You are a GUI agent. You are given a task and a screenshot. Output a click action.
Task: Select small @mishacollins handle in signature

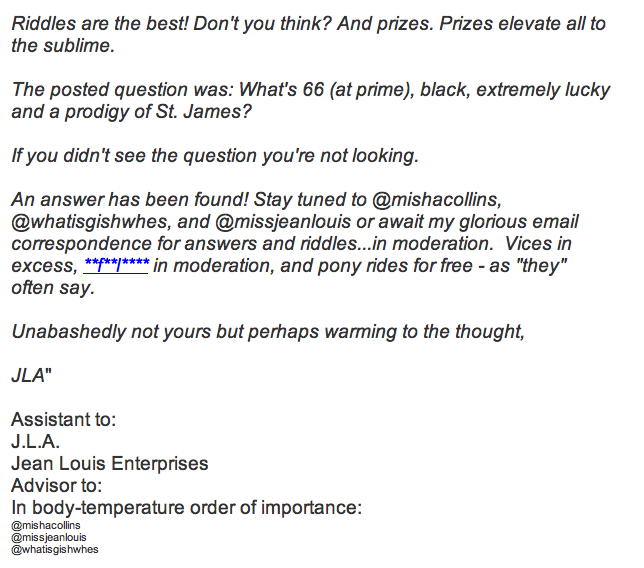(x=46, y=525)
